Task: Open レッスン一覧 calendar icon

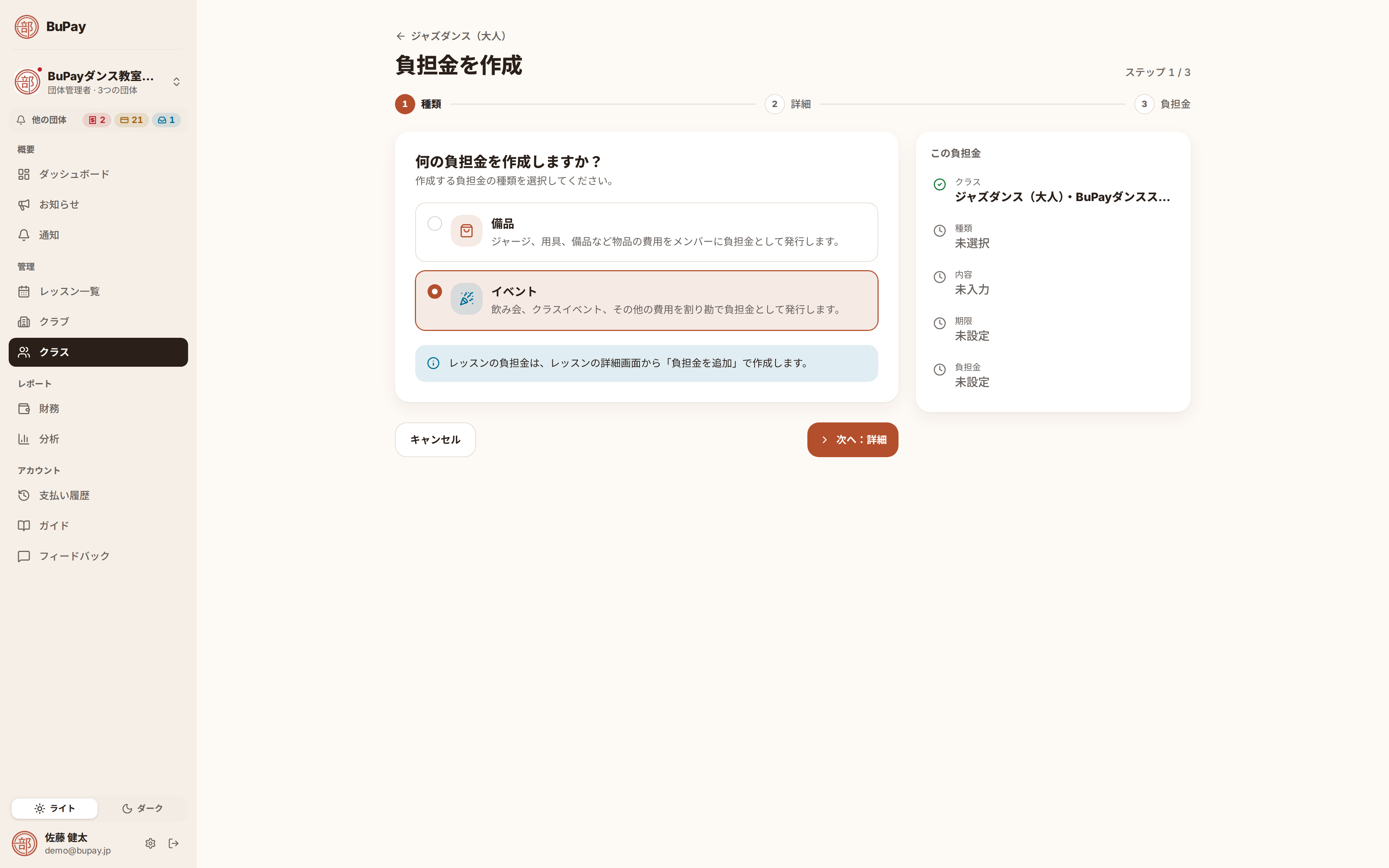Action: [24, 292]
